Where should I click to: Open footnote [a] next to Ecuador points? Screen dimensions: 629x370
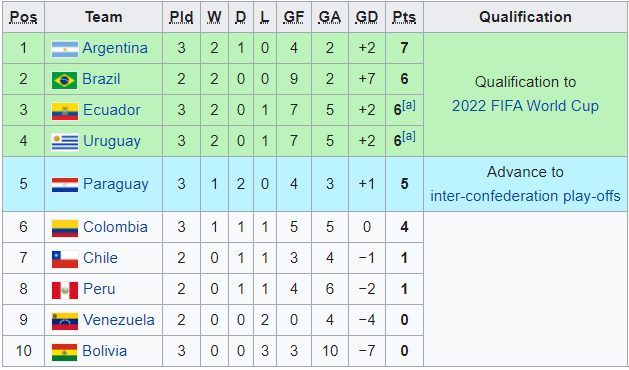pos(409,106)
